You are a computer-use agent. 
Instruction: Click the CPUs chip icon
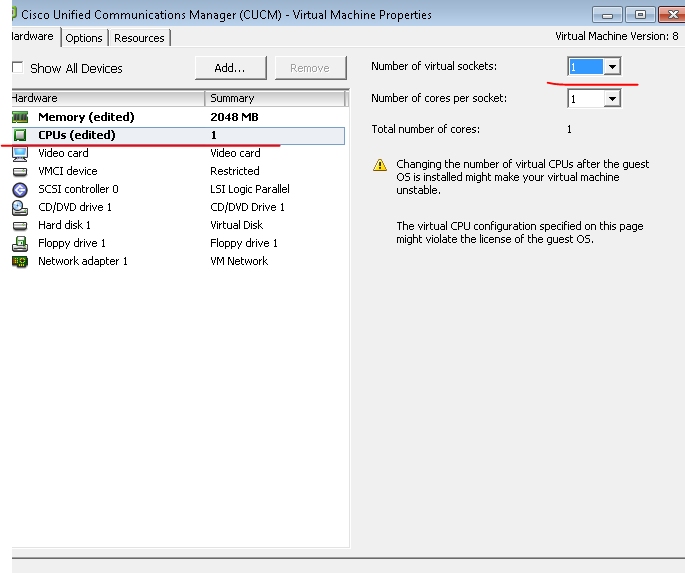tap(20, 135)
